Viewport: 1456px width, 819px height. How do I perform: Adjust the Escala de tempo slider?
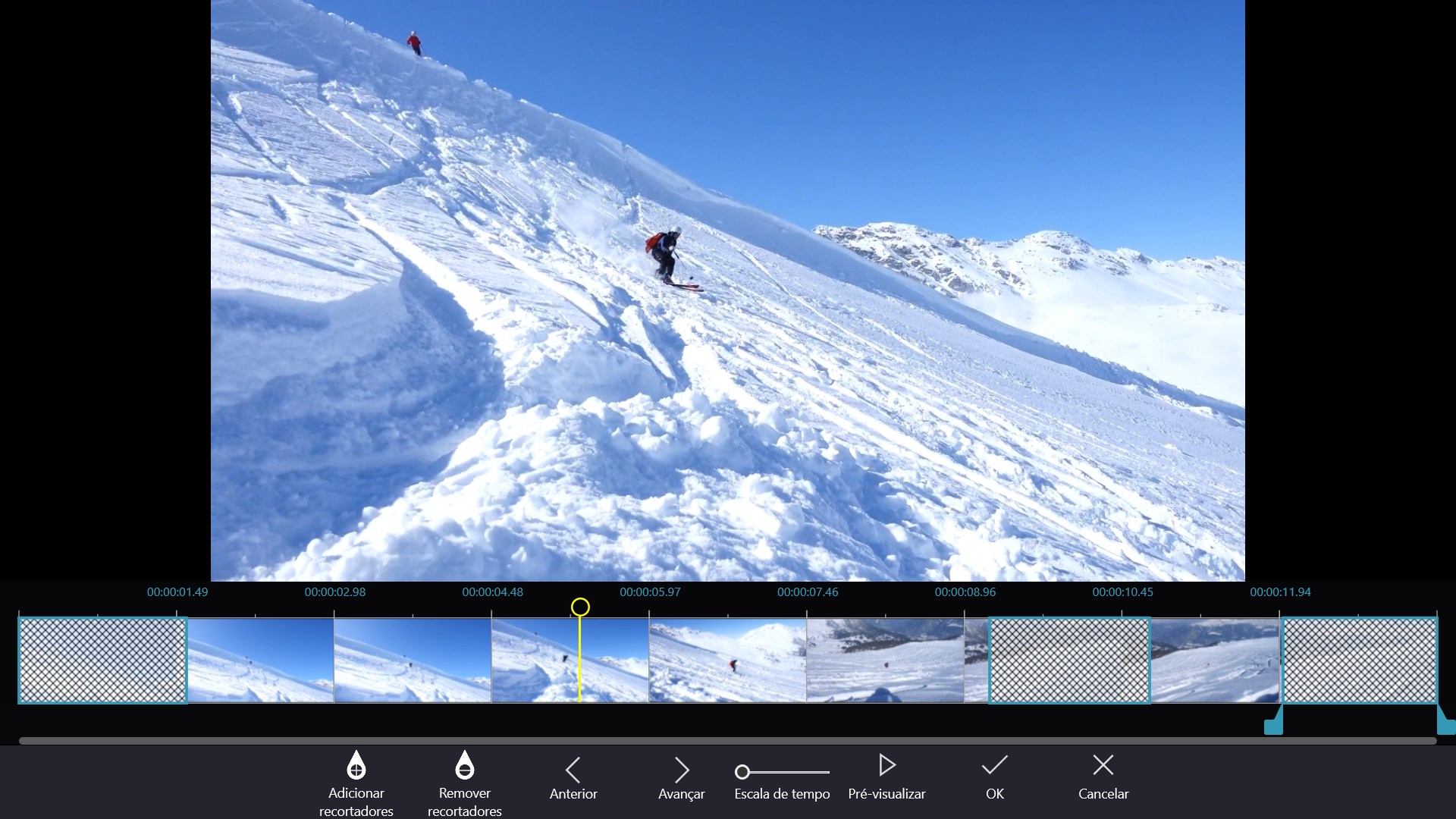point(781,770)
